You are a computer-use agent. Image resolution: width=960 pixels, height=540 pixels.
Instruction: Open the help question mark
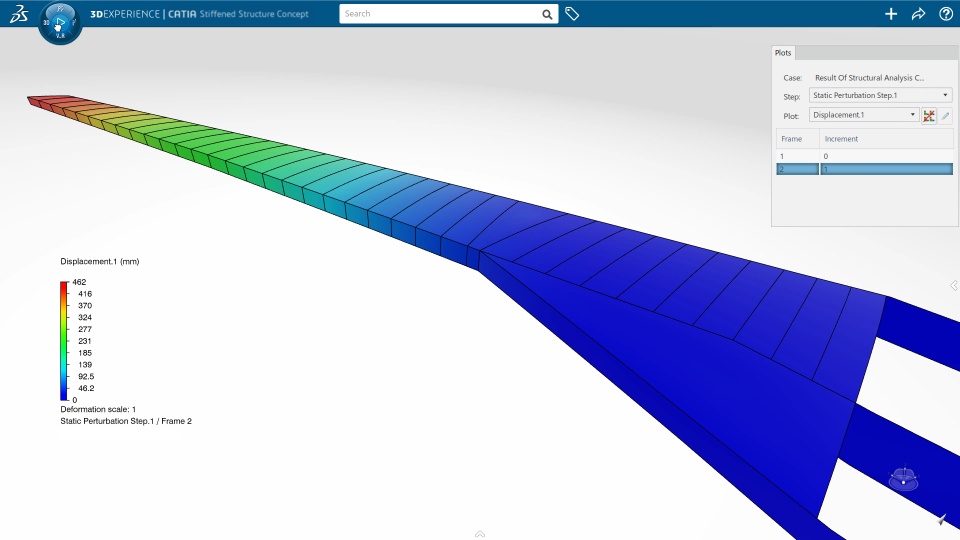tap(946, 13)
